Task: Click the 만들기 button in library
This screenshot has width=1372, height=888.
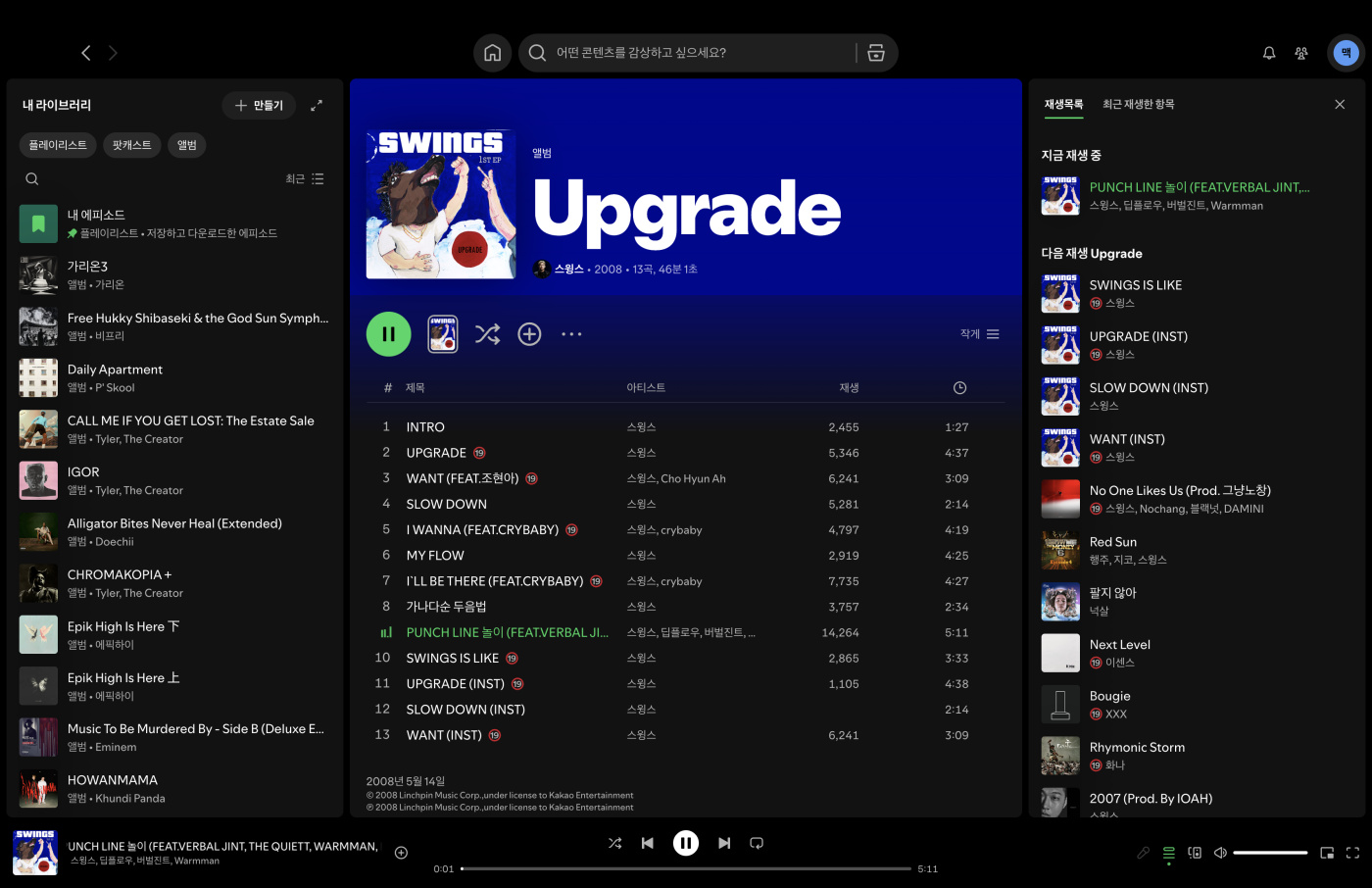Action: pyautogui.click(x=260, y=106)
